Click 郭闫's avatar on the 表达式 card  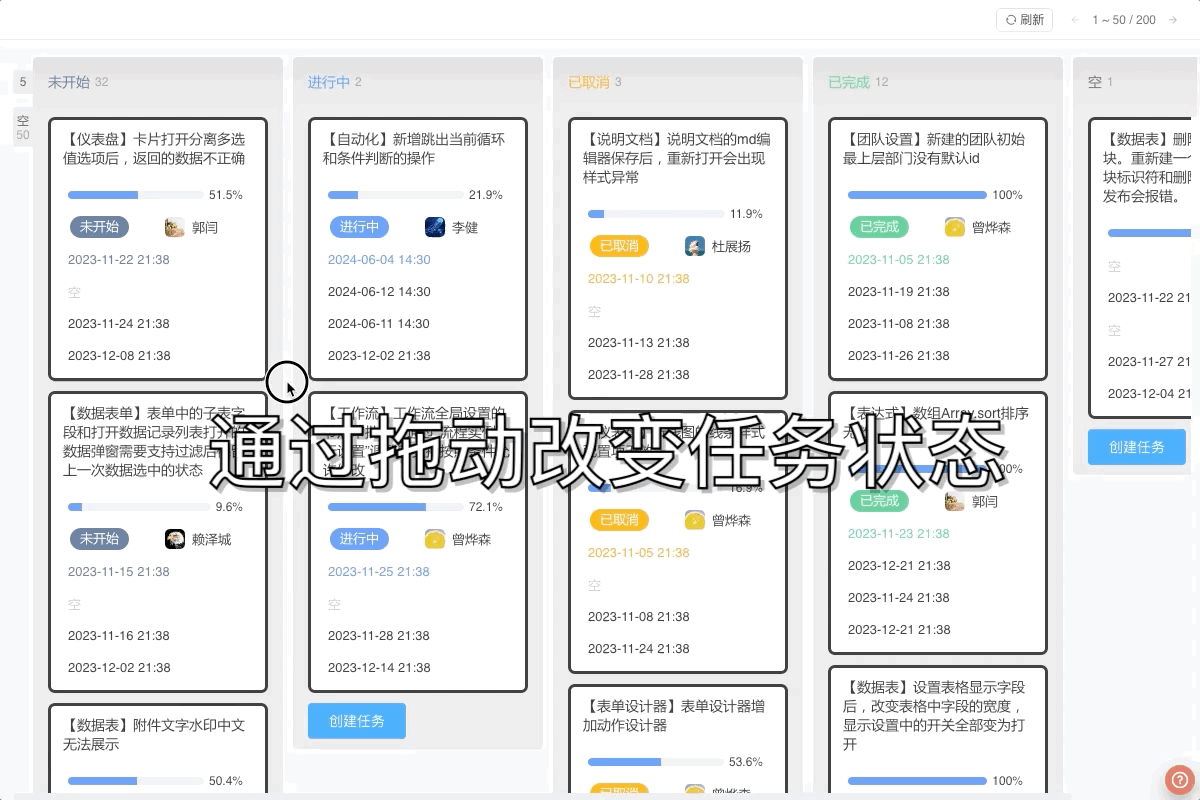point(954,501)
